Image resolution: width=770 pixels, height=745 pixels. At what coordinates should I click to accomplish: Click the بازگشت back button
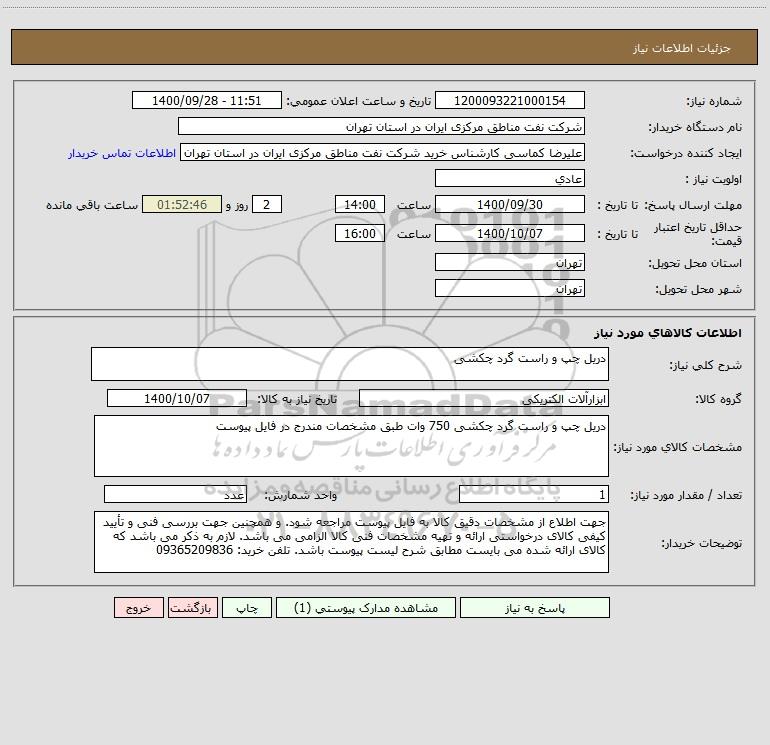pyautogui.click(x=192, y=608)
